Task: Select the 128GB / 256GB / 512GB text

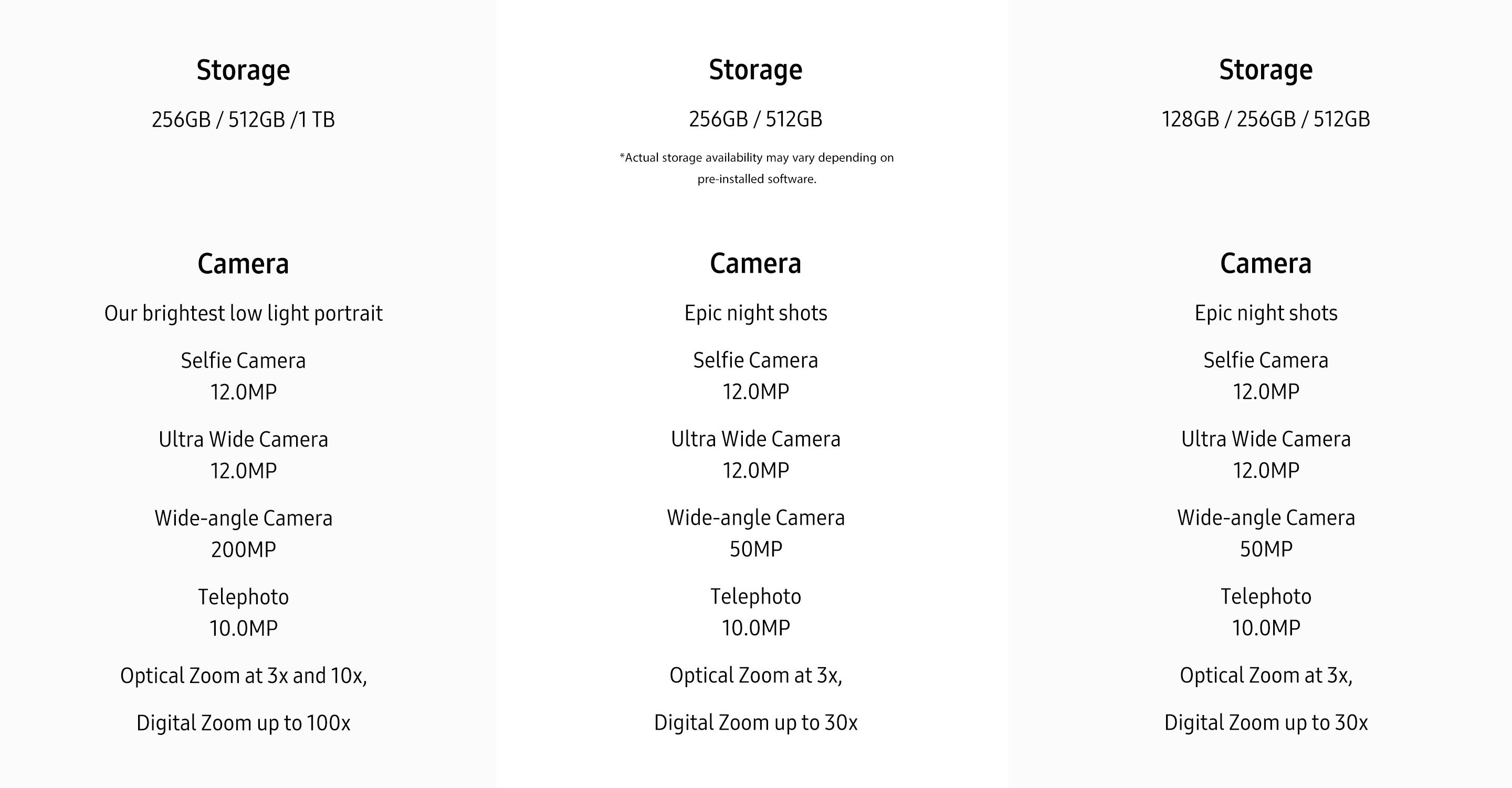Action: tap(1265, 119)
